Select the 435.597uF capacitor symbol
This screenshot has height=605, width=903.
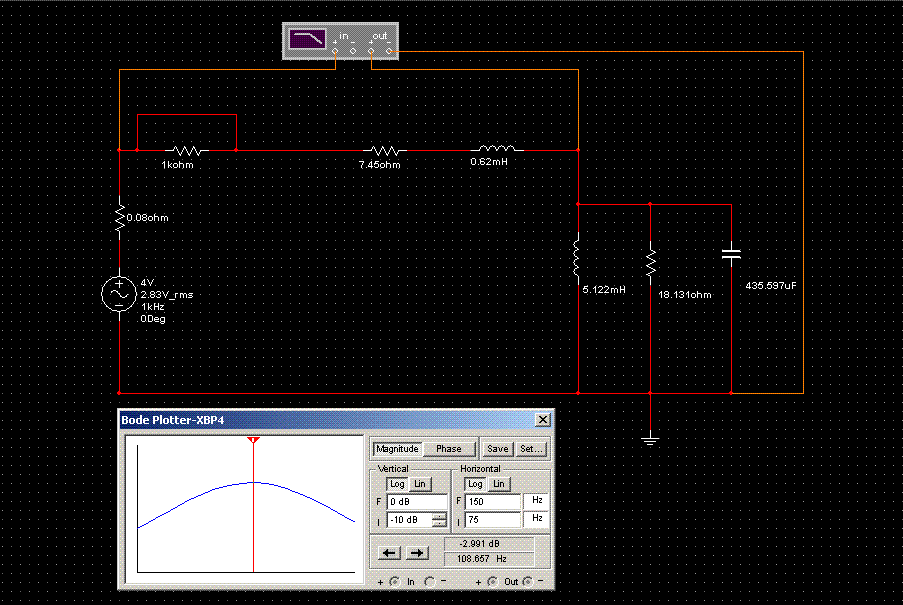click(731, 254)
